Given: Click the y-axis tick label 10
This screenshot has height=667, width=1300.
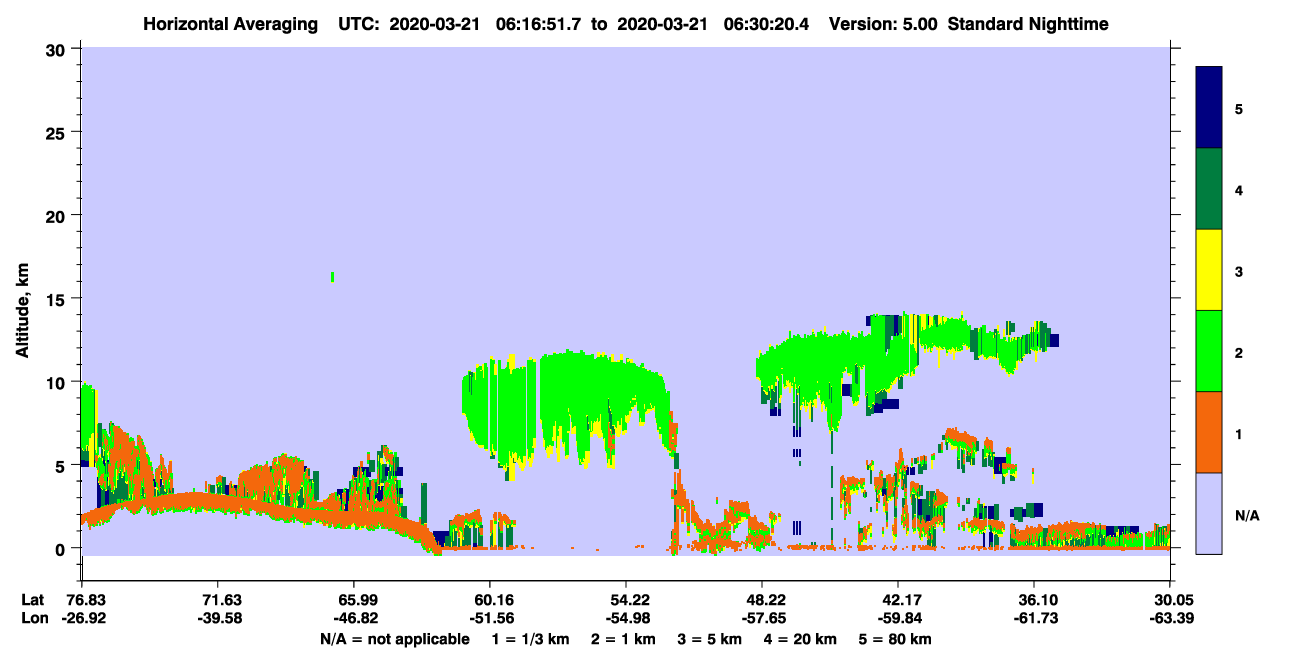Looking at the screenshot, I should point(58,382).
